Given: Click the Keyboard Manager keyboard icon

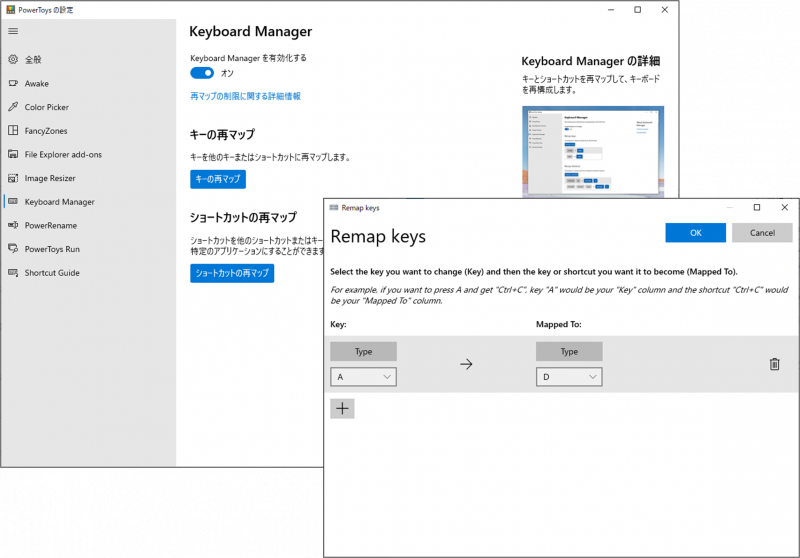Looking at the screenshot, I should 13,201.
